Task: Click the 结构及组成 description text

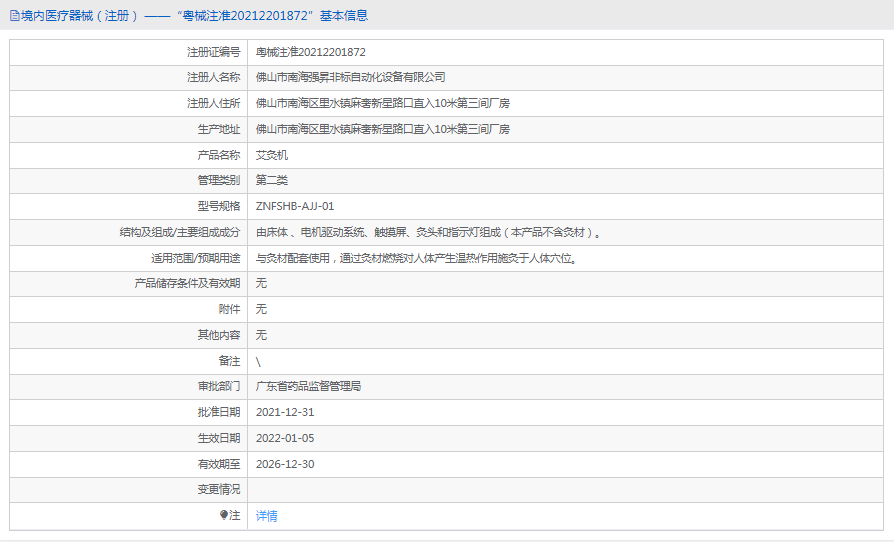Action: pos(428,233)
